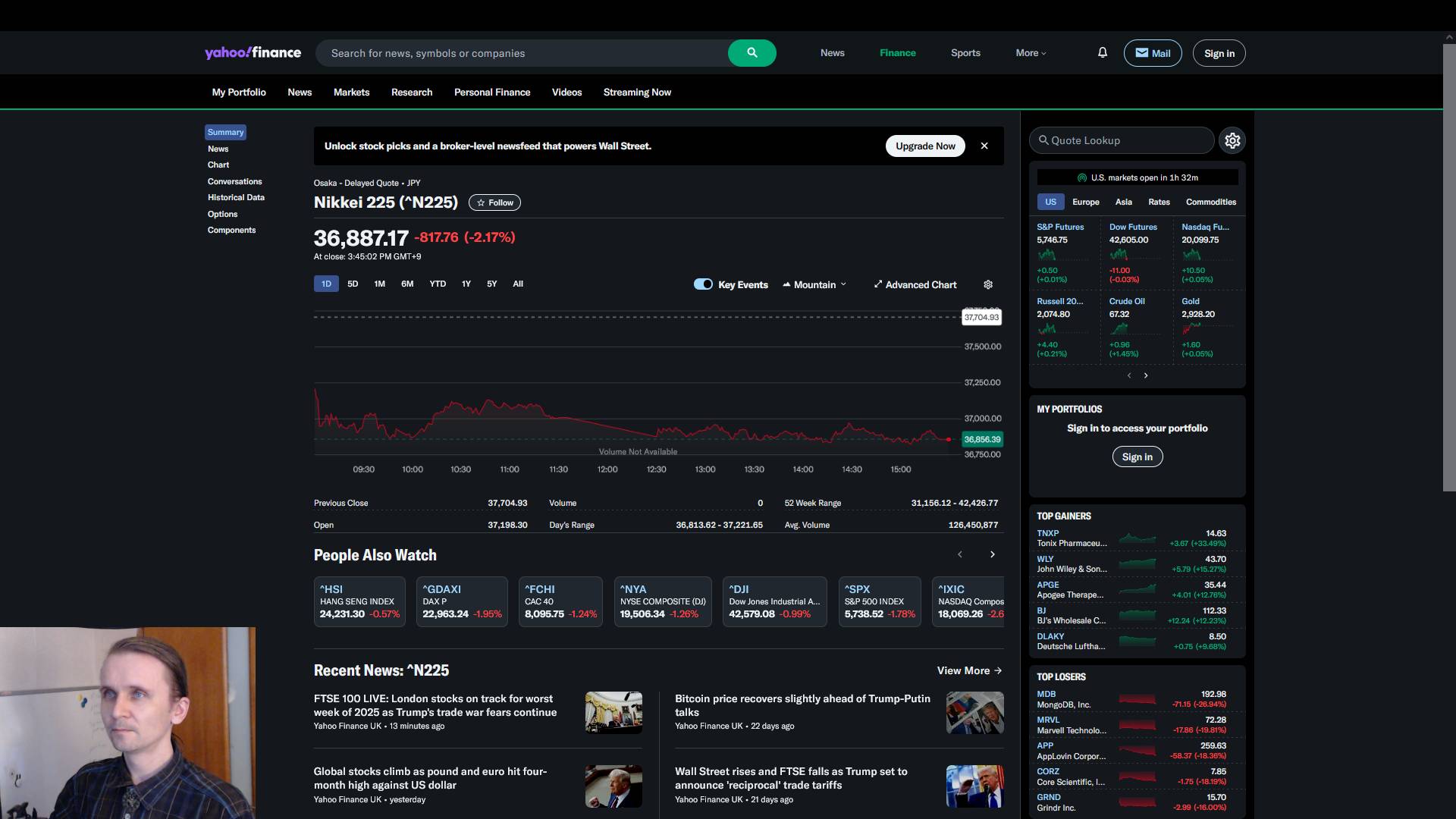Viewport: 1456px width, 819px height.
Task: Click the green search magnifier button
Action: pos(752,53)
